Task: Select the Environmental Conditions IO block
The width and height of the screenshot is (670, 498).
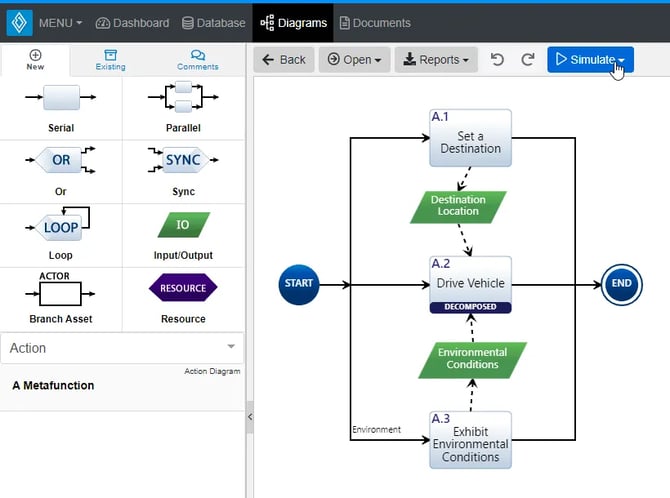Action: 472,360
